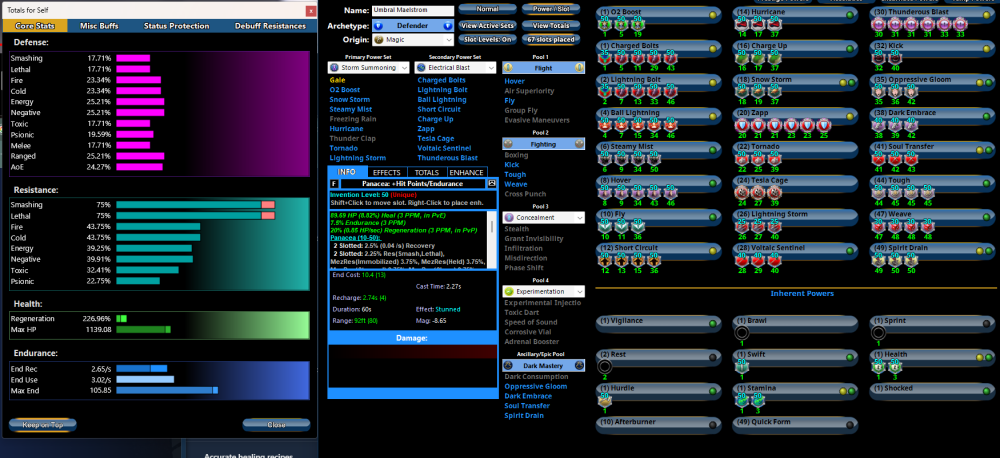Select Oppressive Gloom enhancement slot numbered 42
Viewport: 1000px width, 458px height.
909,92
